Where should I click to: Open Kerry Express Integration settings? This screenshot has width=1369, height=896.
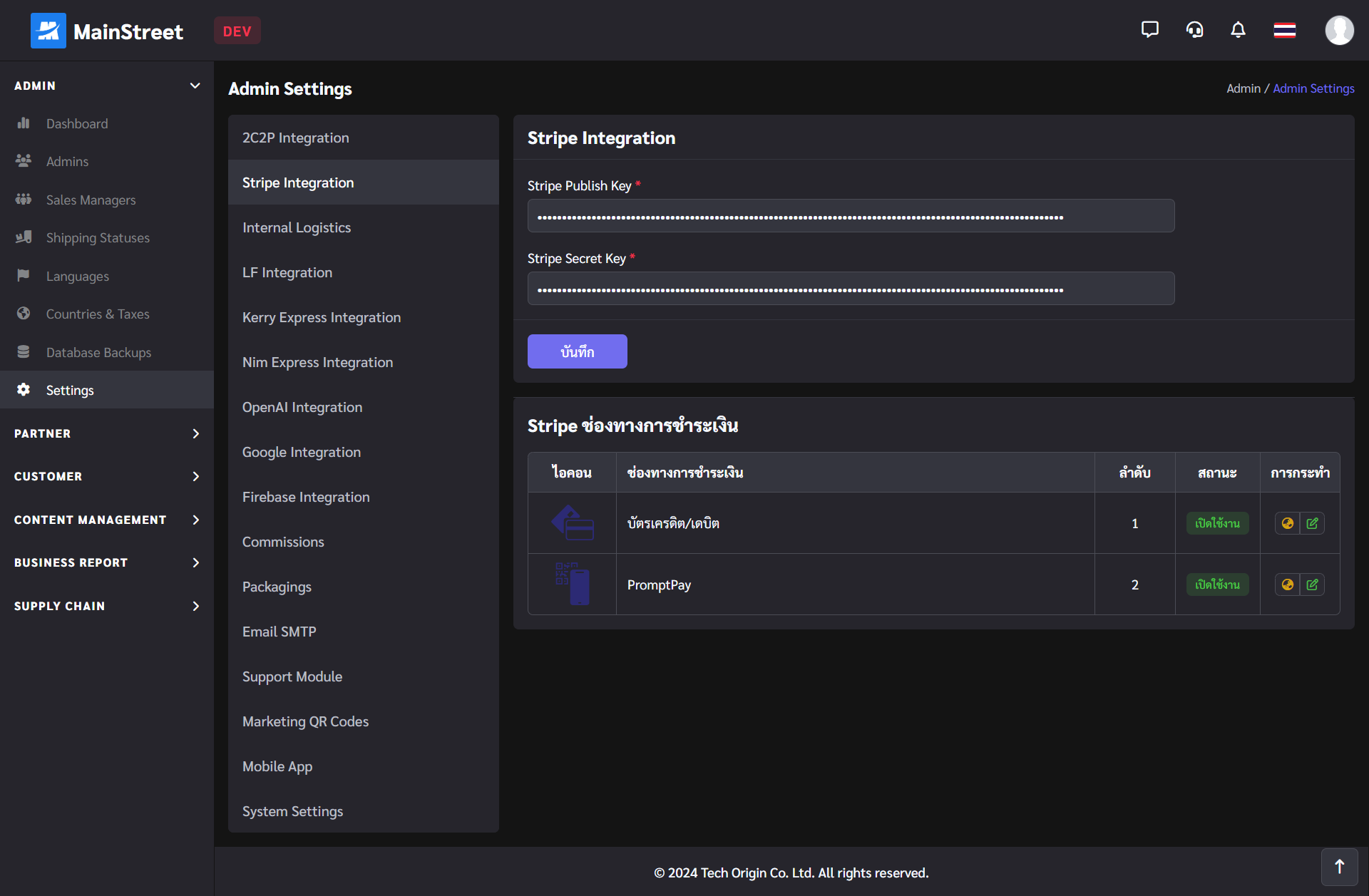[364, 317]
